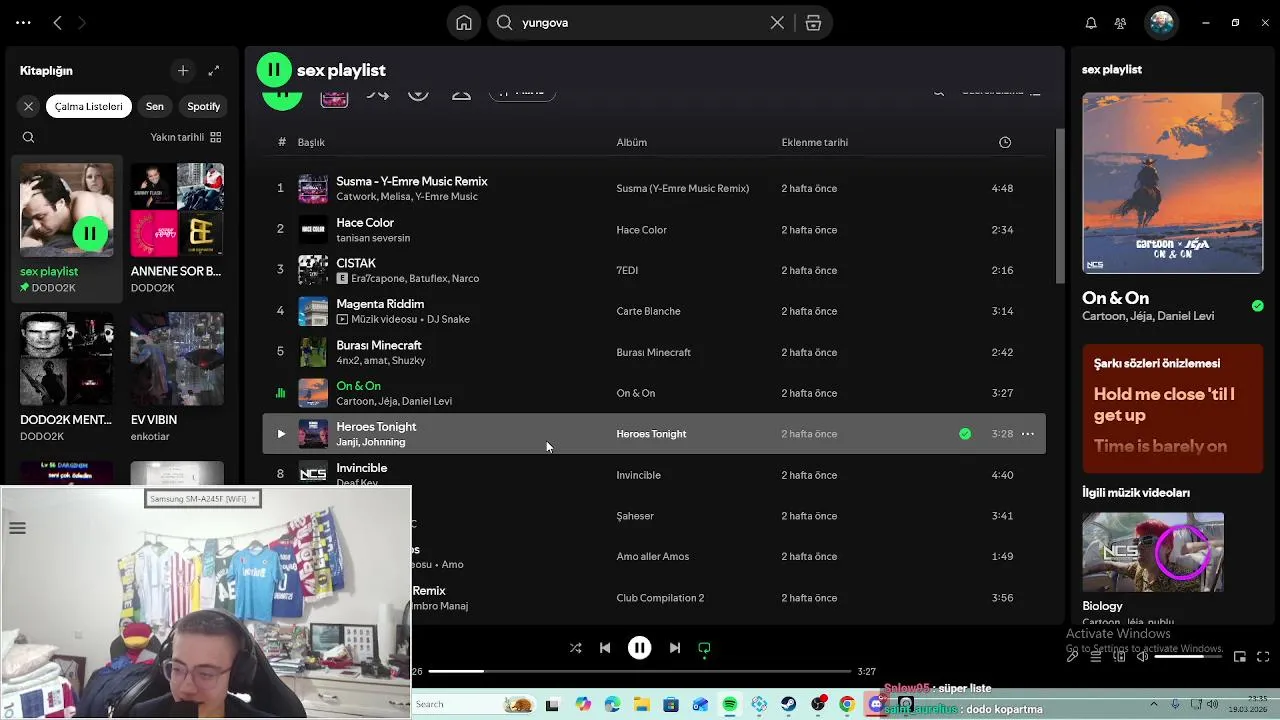
Task: Sort tracks by Albüm column
Action: [632, 142]
